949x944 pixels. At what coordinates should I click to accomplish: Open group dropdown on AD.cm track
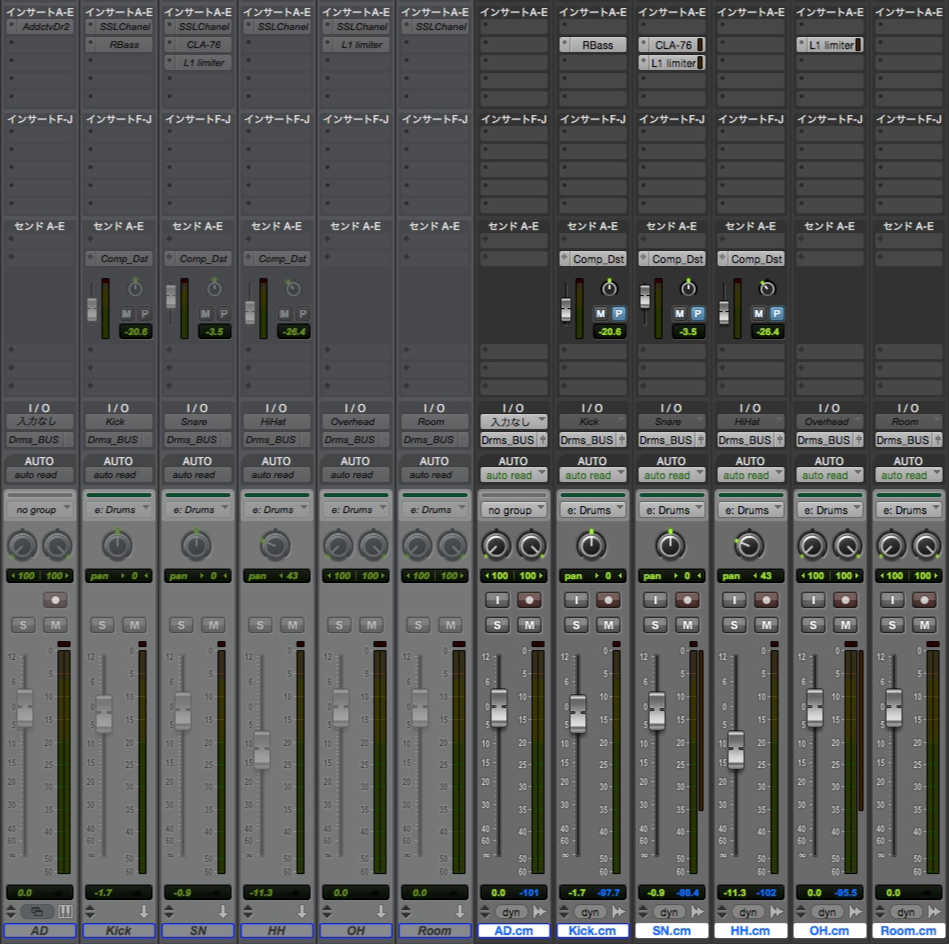click(514, 510)
